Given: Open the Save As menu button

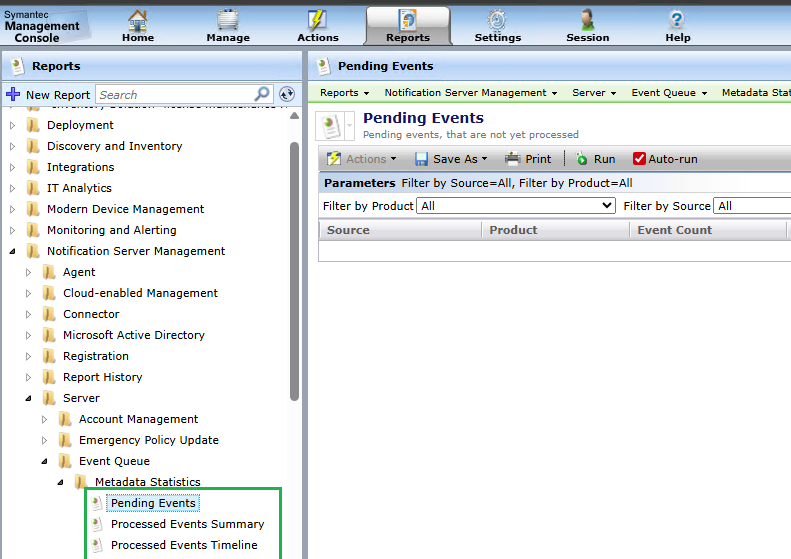Looking at the screenshot, I should [x=451, y=159].
